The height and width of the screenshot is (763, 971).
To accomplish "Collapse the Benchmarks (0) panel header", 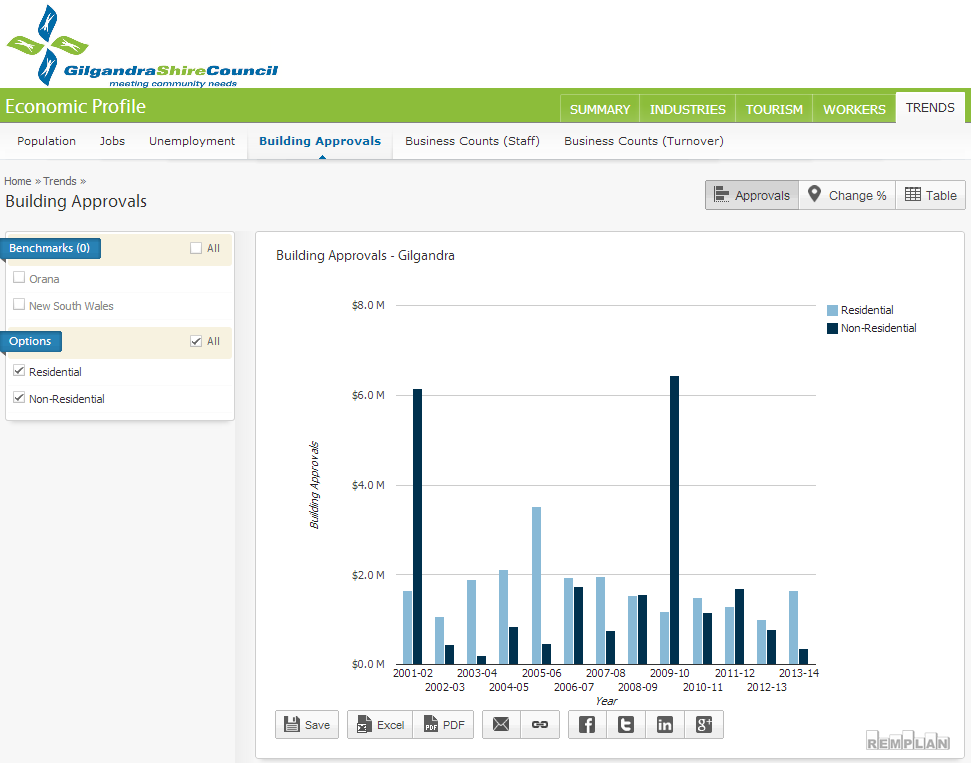I will click(x=50, y=248).
